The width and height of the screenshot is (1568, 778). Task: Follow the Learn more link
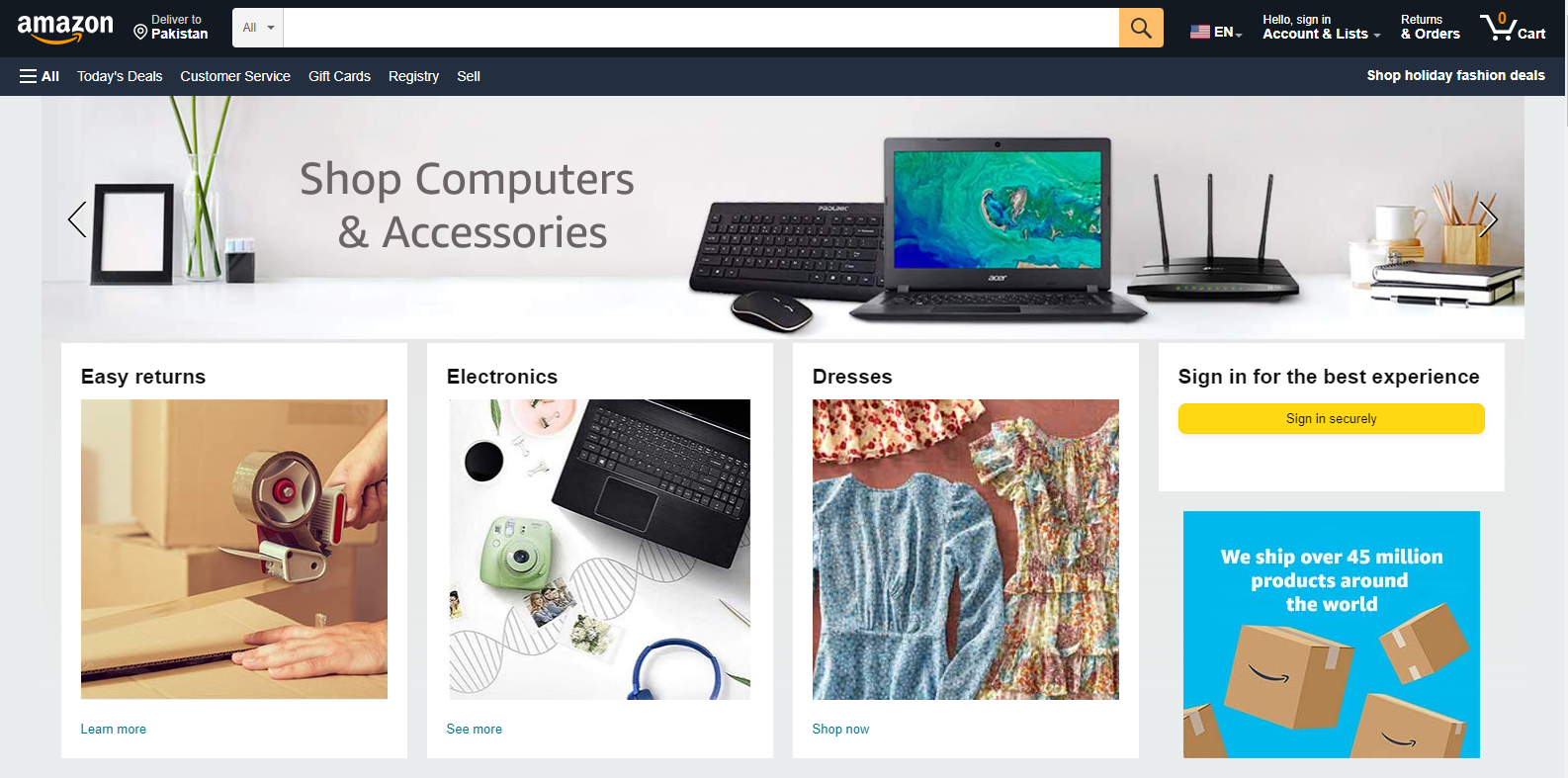point(114,729)
